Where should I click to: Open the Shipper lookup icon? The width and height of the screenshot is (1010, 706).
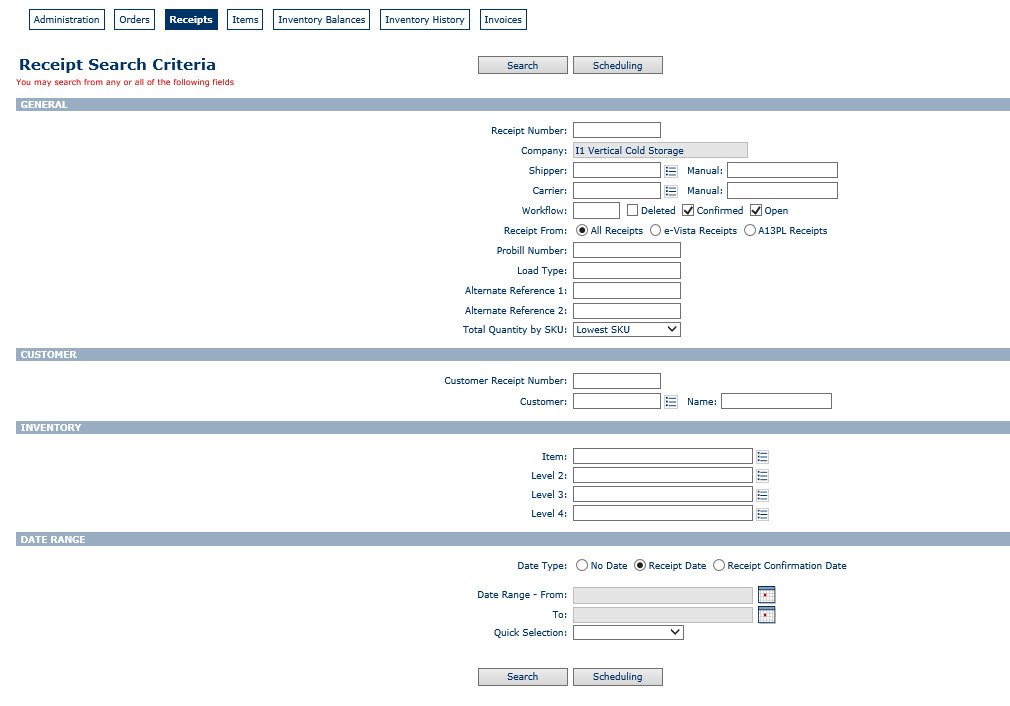point(671,170)
